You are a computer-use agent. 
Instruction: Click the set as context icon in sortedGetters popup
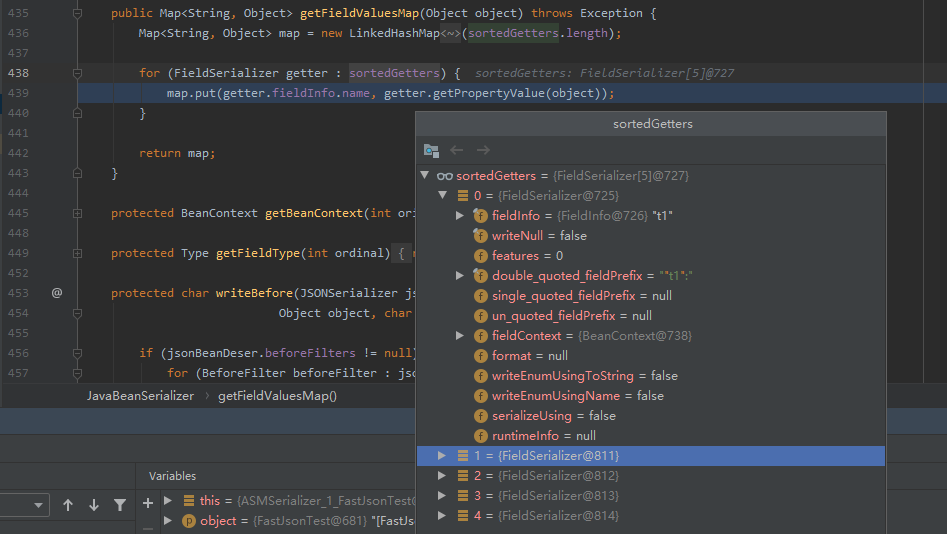point(431,150)
